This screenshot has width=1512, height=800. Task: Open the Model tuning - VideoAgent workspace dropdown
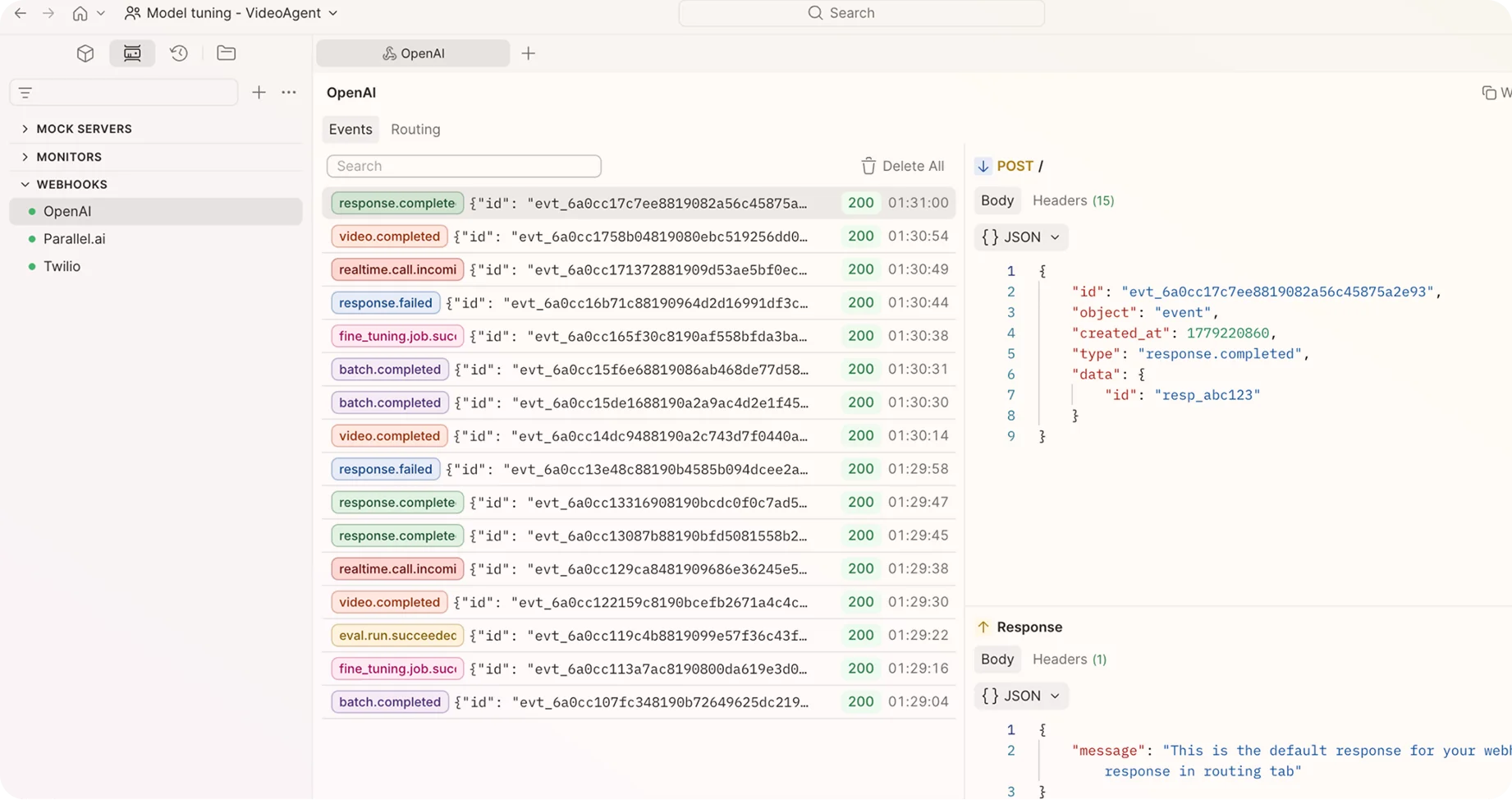click(x=231, y=13)
